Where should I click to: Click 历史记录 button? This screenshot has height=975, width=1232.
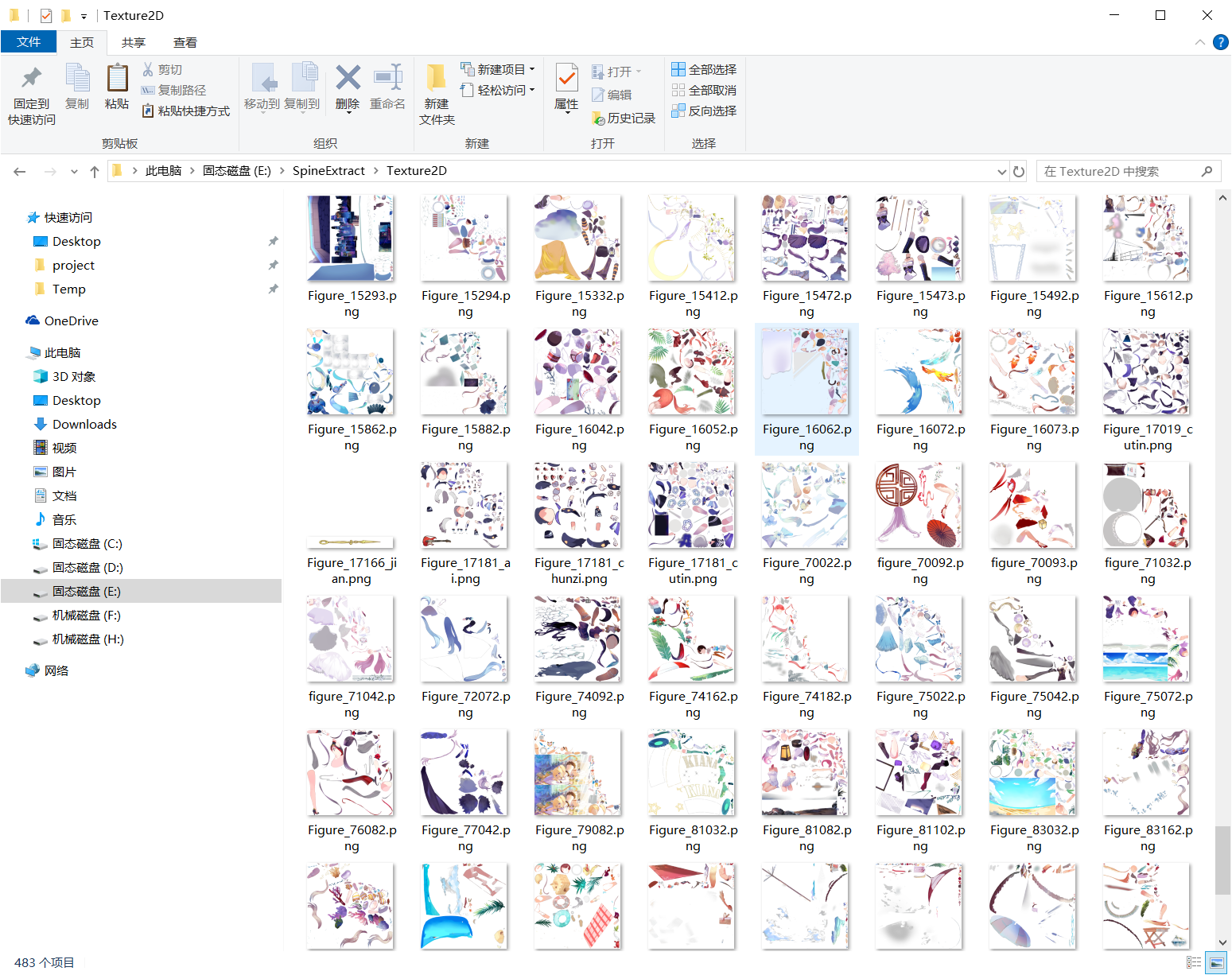624,118
